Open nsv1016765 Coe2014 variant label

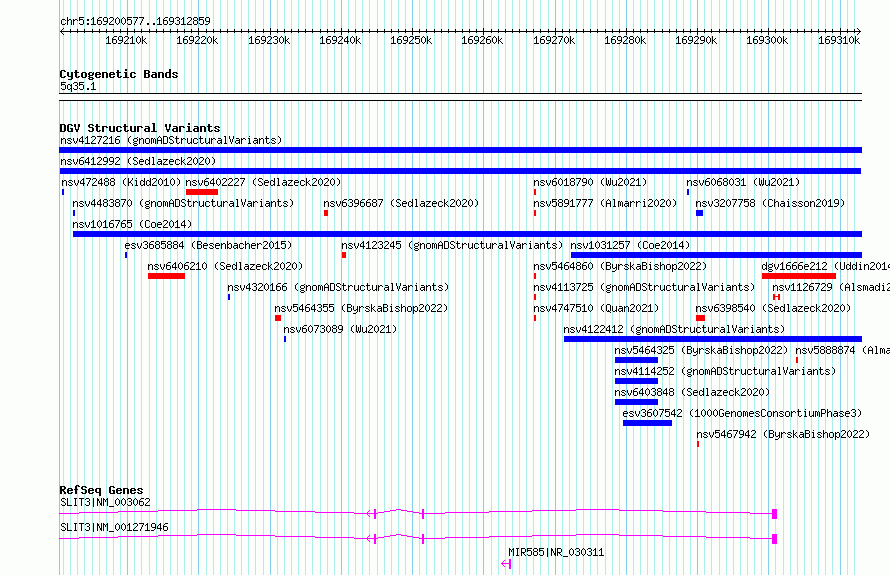point(132,224)
